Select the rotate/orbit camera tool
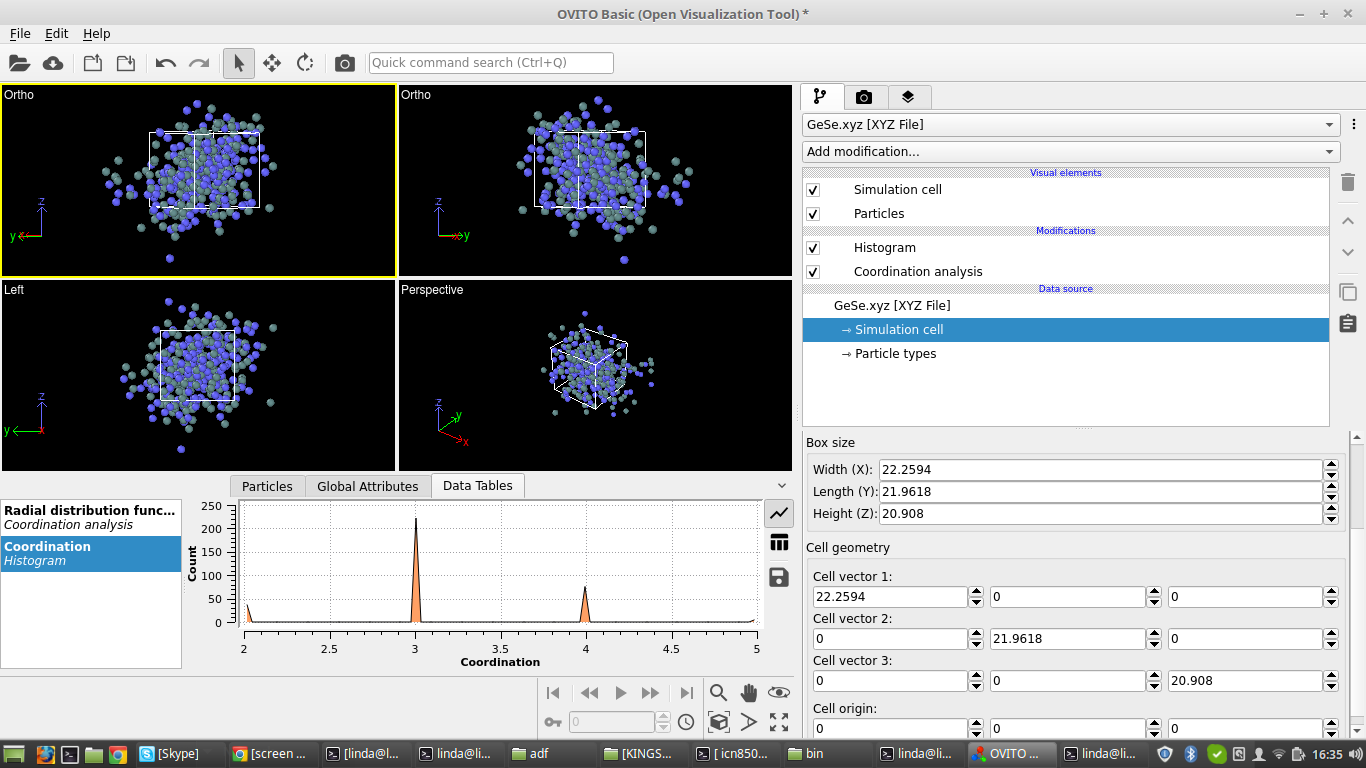Screen dimensions: 1366x768 point(305,63)
